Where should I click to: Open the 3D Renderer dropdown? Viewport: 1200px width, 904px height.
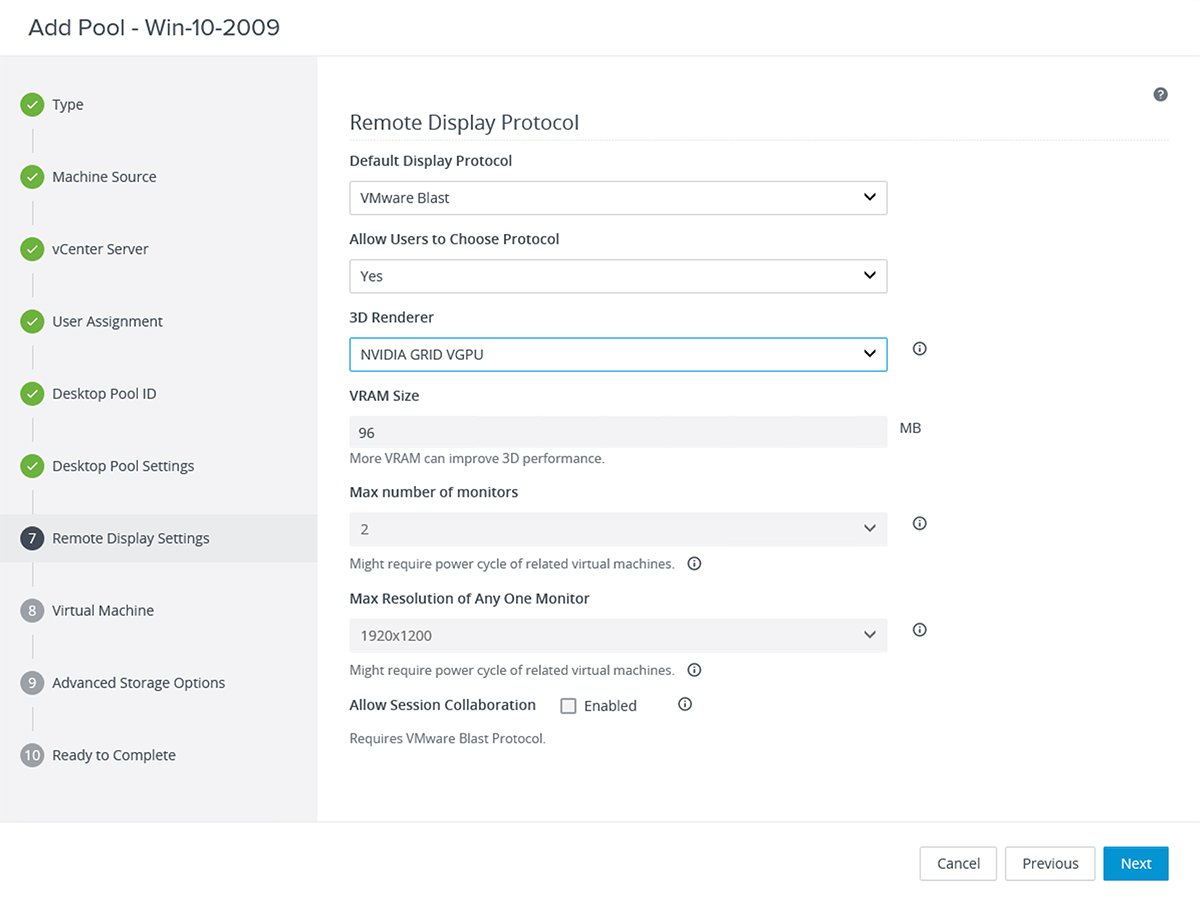(x=617, y=354)
